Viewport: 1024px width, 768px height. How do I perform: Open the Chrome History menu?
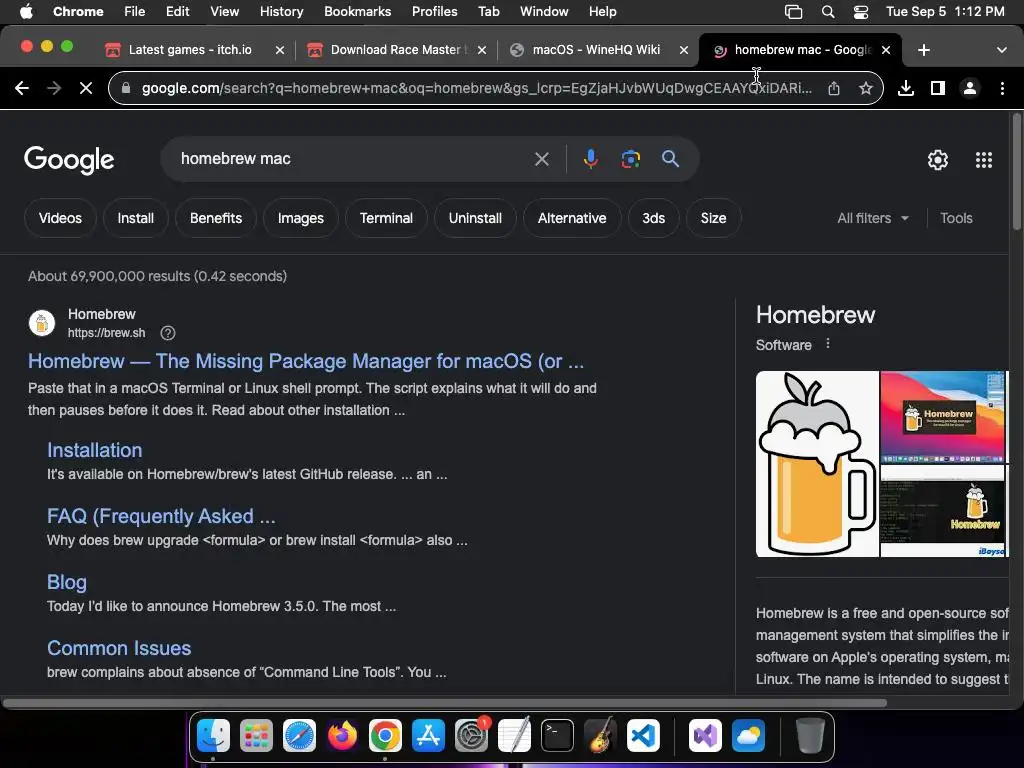(281, 12)
